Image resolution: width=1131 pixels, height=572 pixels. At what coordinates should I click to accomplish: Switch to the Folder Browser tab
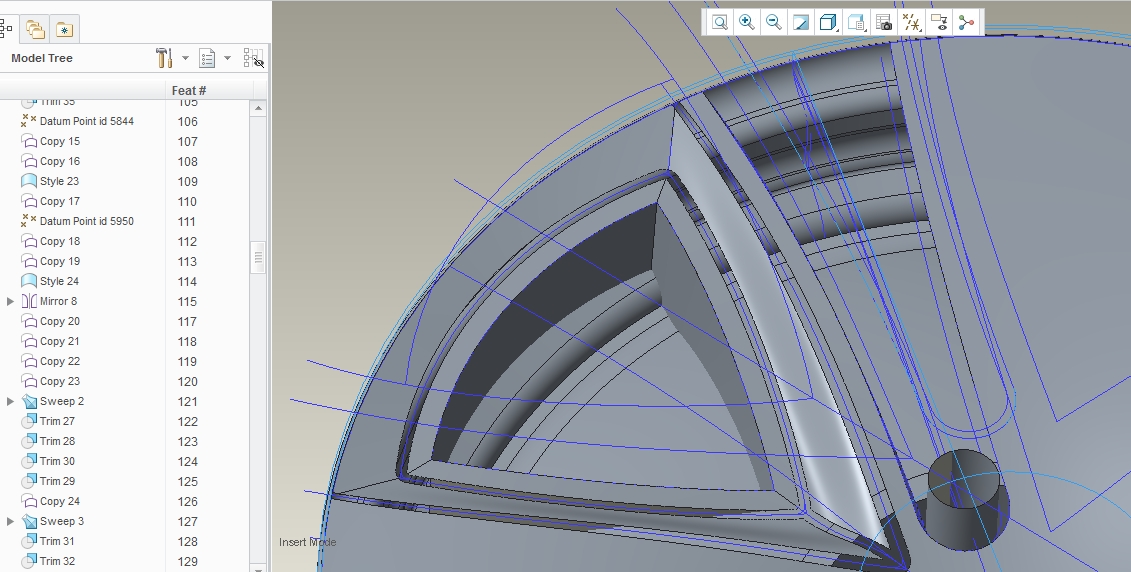[35, 29]
